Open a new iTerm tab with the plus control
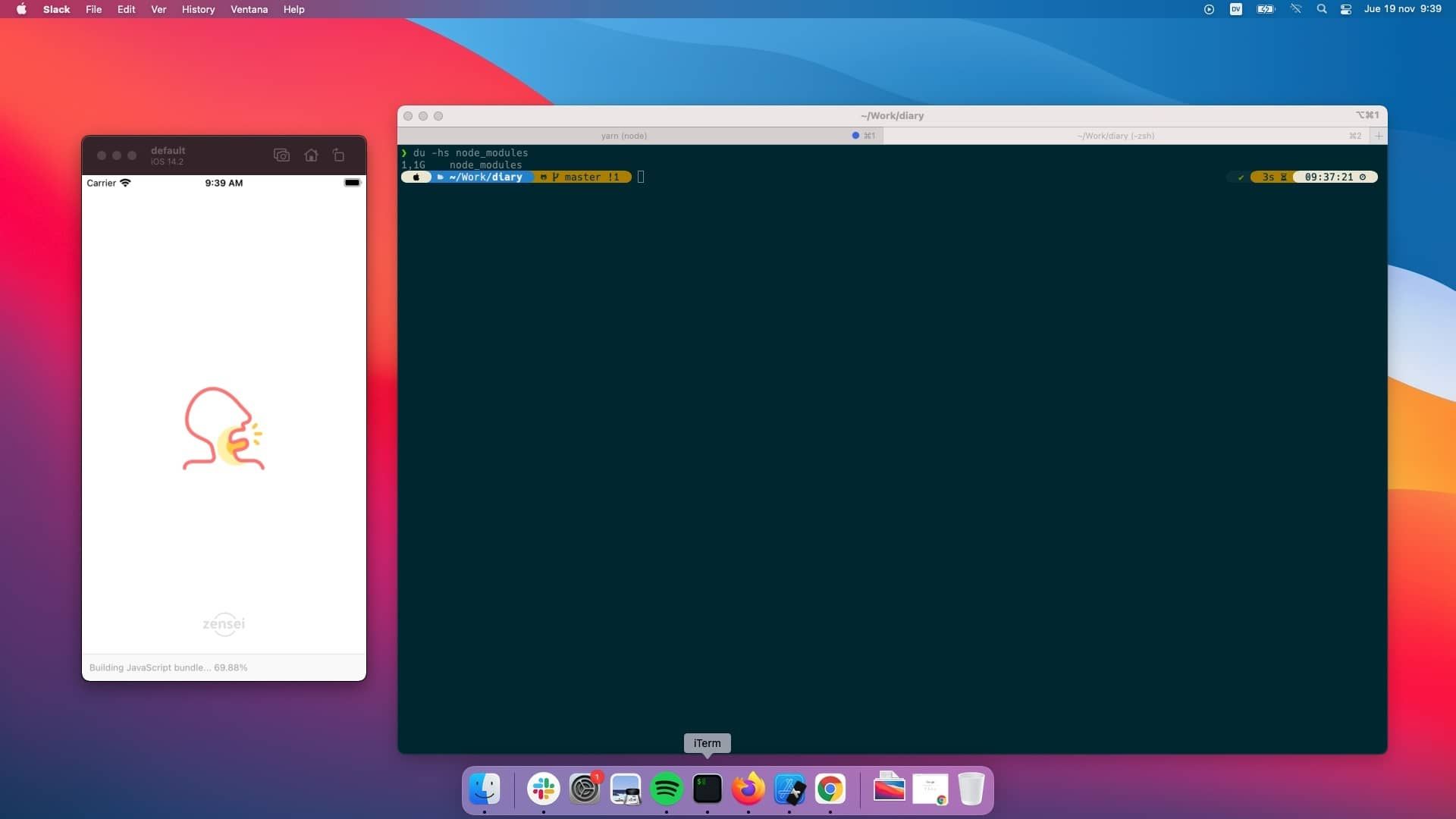 coord(1379,136)
